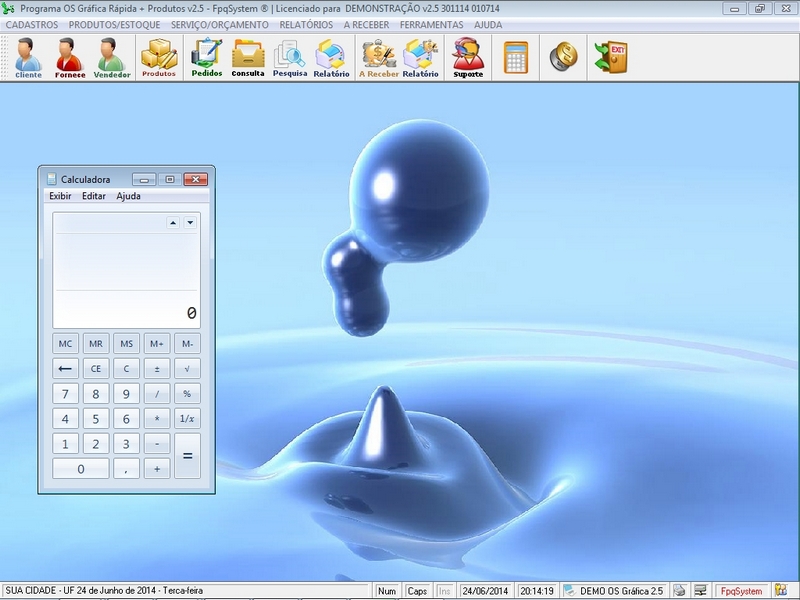Viewport: 800px width, 600px height.
Task: Click the MR memory recall button
Action: point(96,343)
